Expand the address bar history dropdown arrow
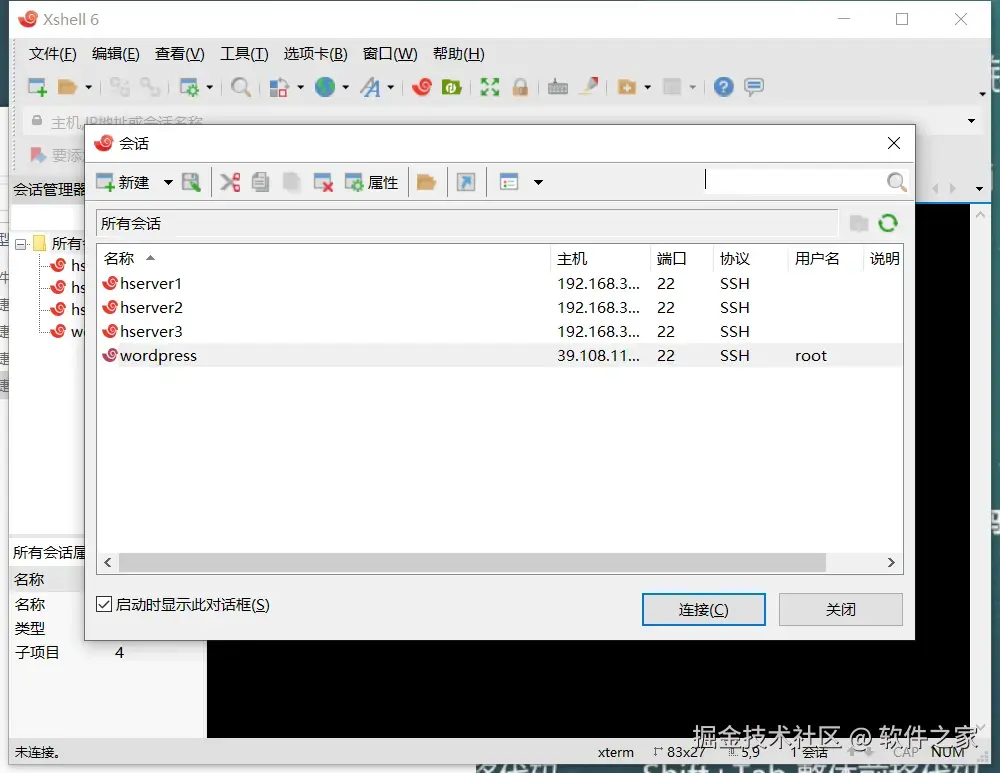 971,121
